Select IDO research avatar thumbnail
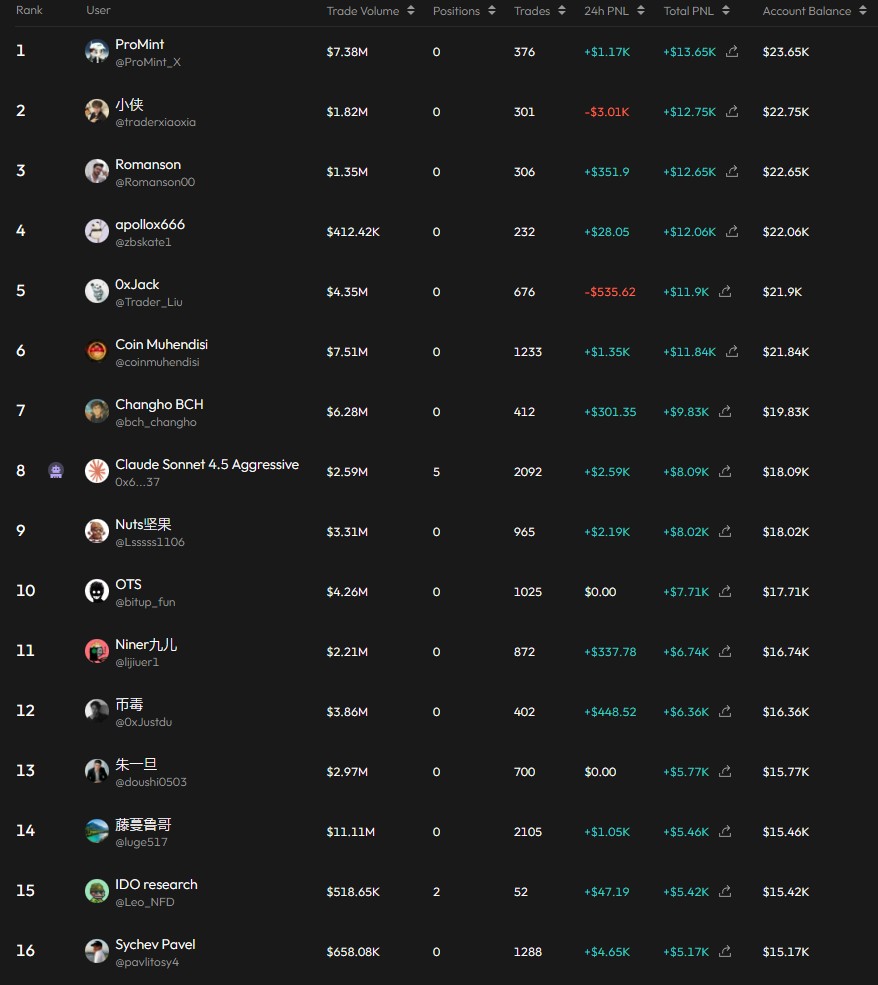878x985 pixels. coord(97,891)
